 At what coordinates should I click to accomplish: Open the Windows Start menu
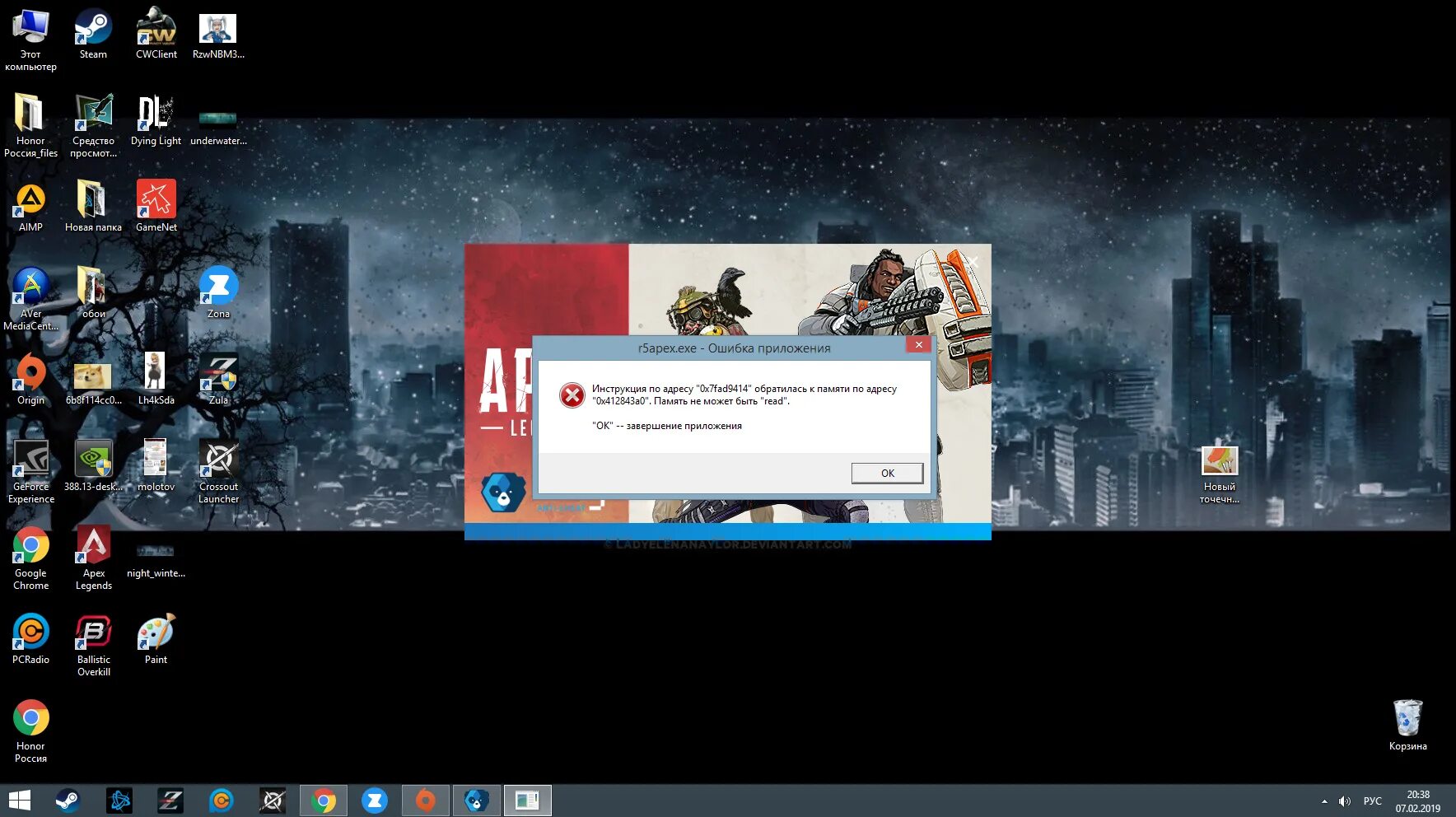(x=19, y=800)
